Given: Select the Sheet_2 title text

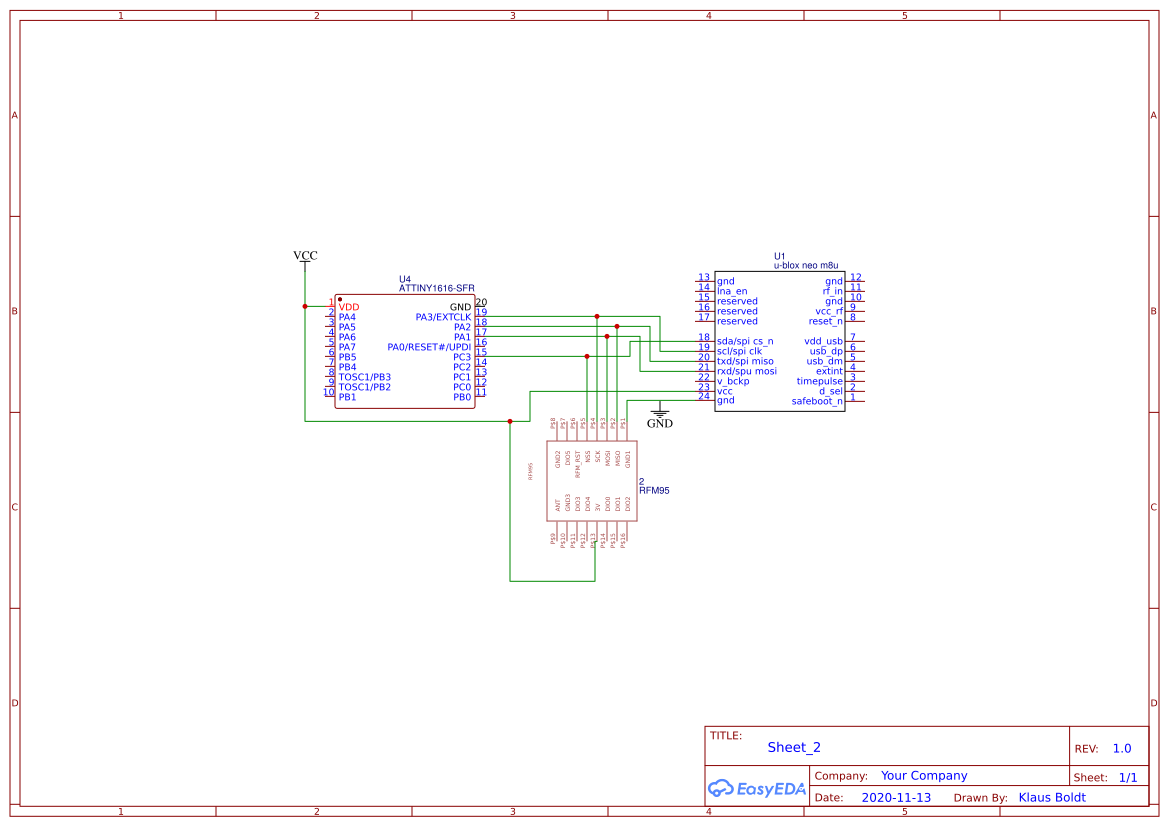Looking at the screenshot, I should click(x=792, y=747).
